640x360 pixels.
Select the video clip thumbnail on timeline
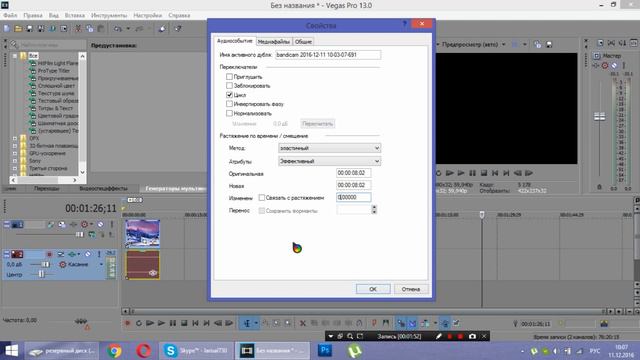coord(142,233)
